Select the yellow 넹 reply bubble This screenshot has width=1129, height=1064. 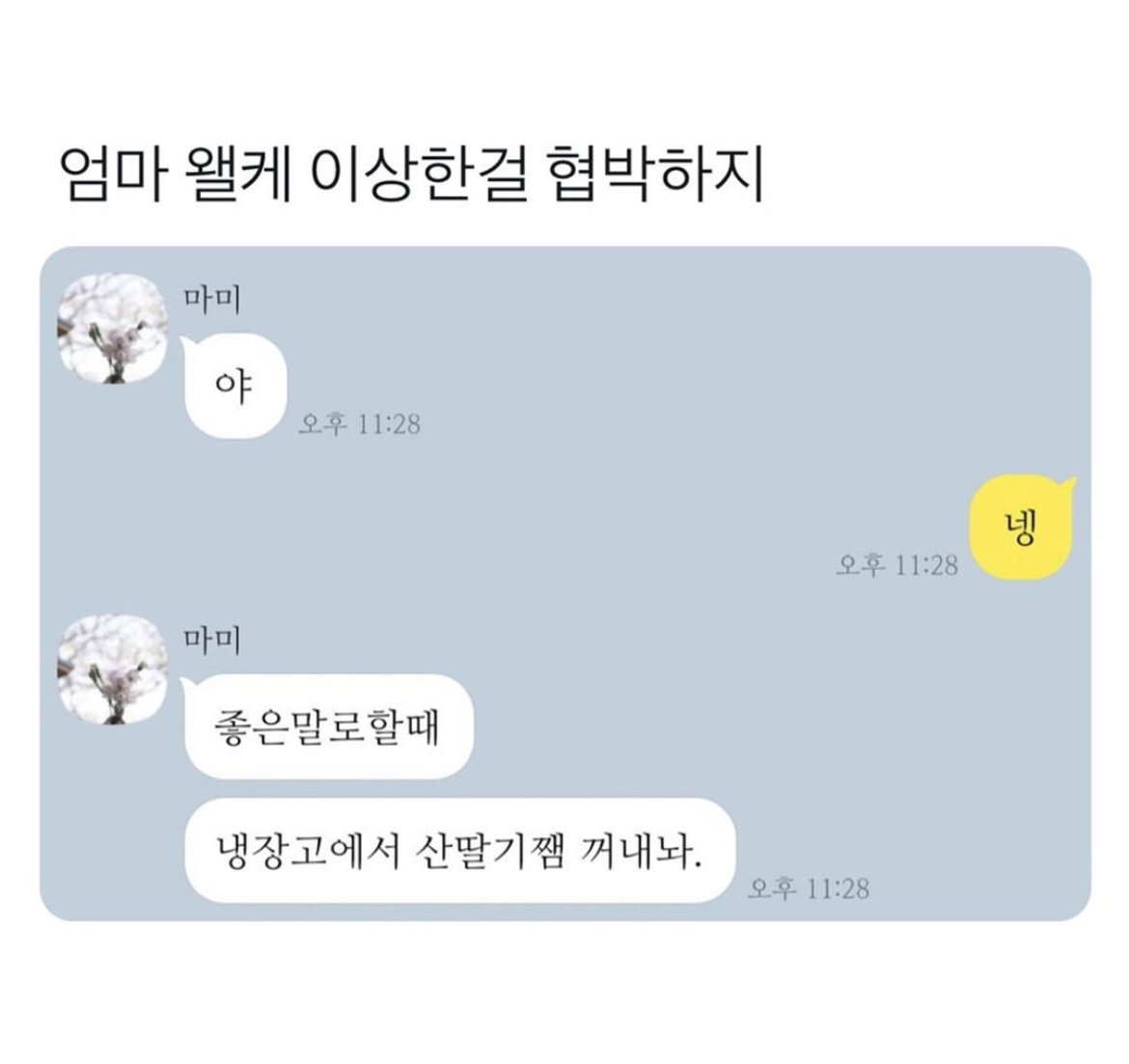pyautogui.click(x=1022, y=527)
